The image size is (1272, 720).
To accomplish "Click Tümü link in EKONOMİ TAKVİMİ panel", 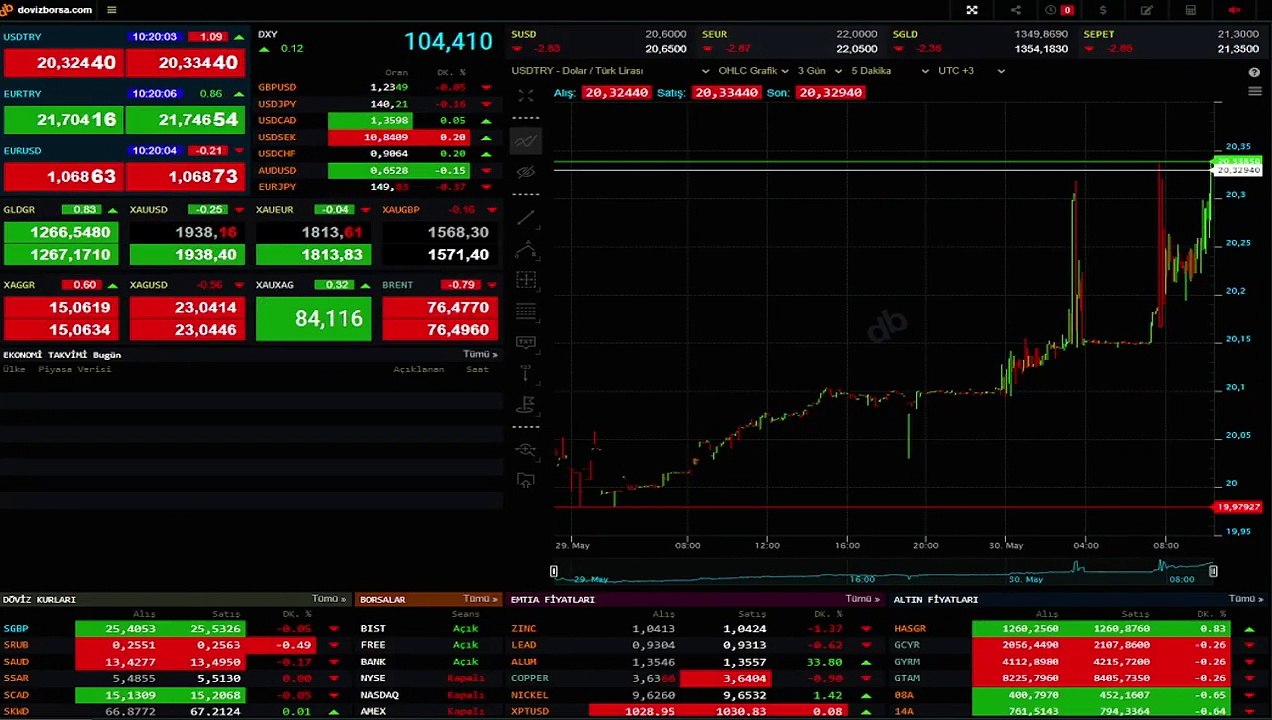I will point(480,354).
